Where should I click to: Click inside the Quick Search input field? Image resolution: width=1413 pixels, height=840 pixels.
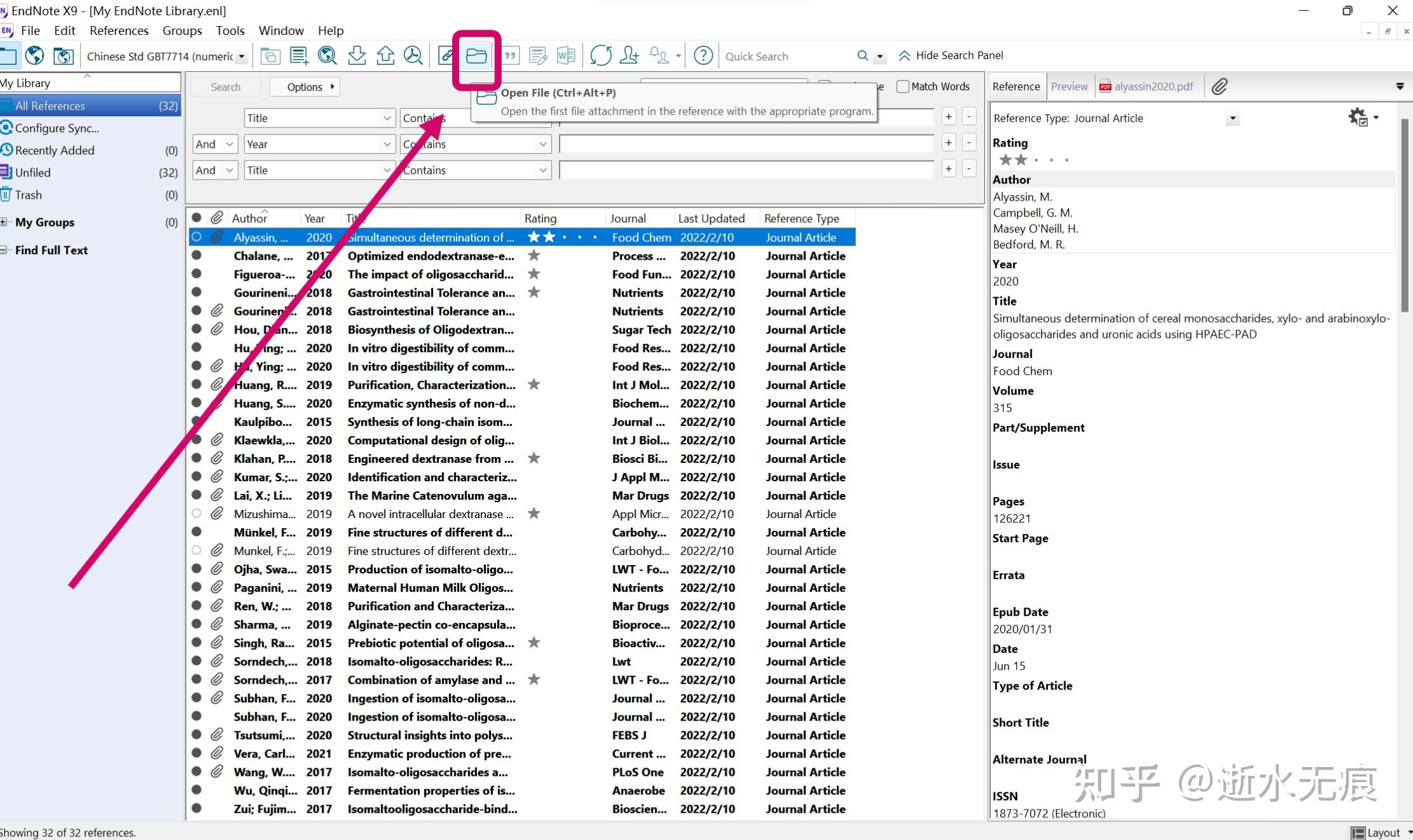click(787, 56)
